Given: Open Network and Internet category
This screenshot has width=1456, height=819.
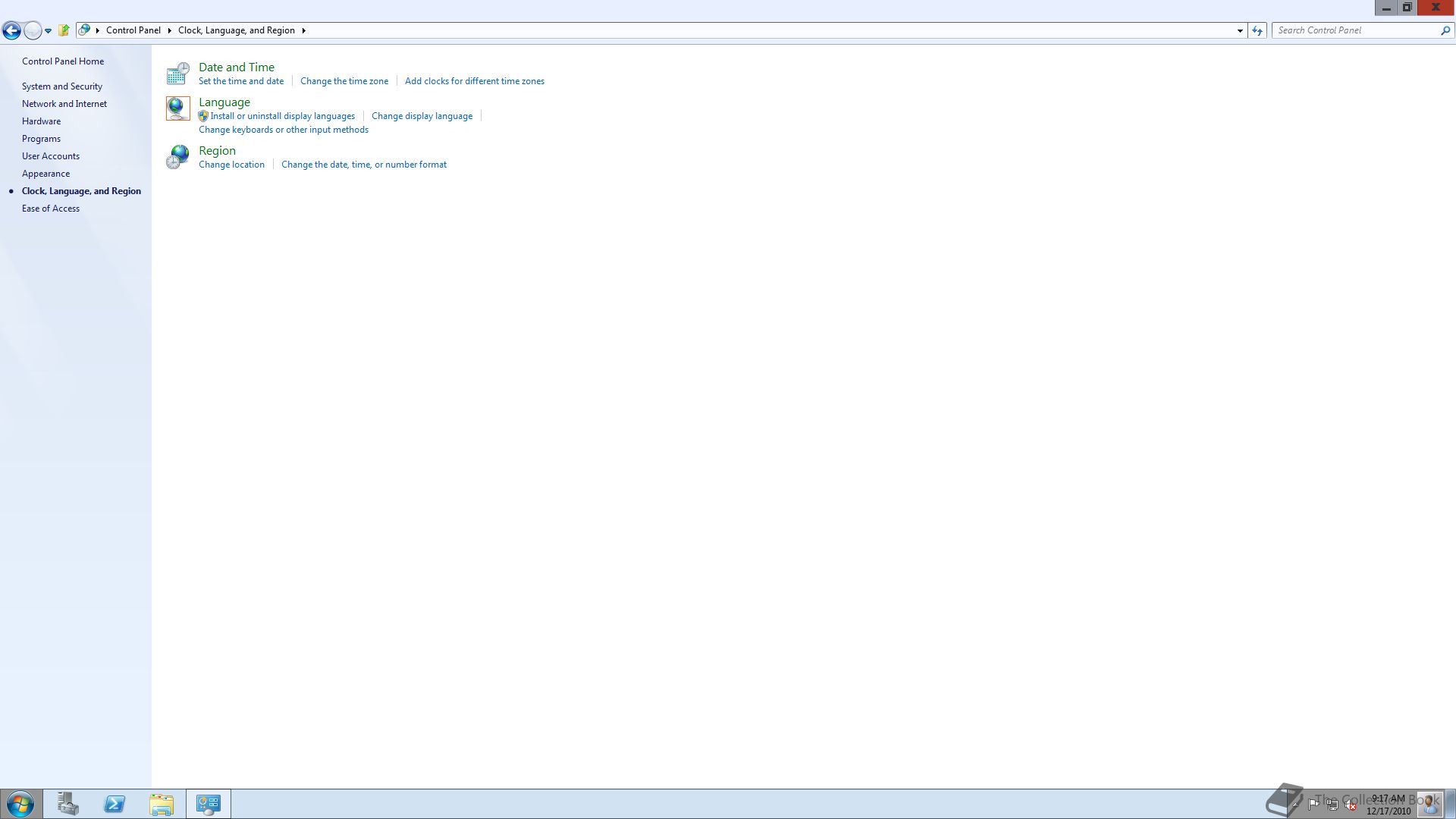Looking at the screenshot, I should tap(64, 104).
